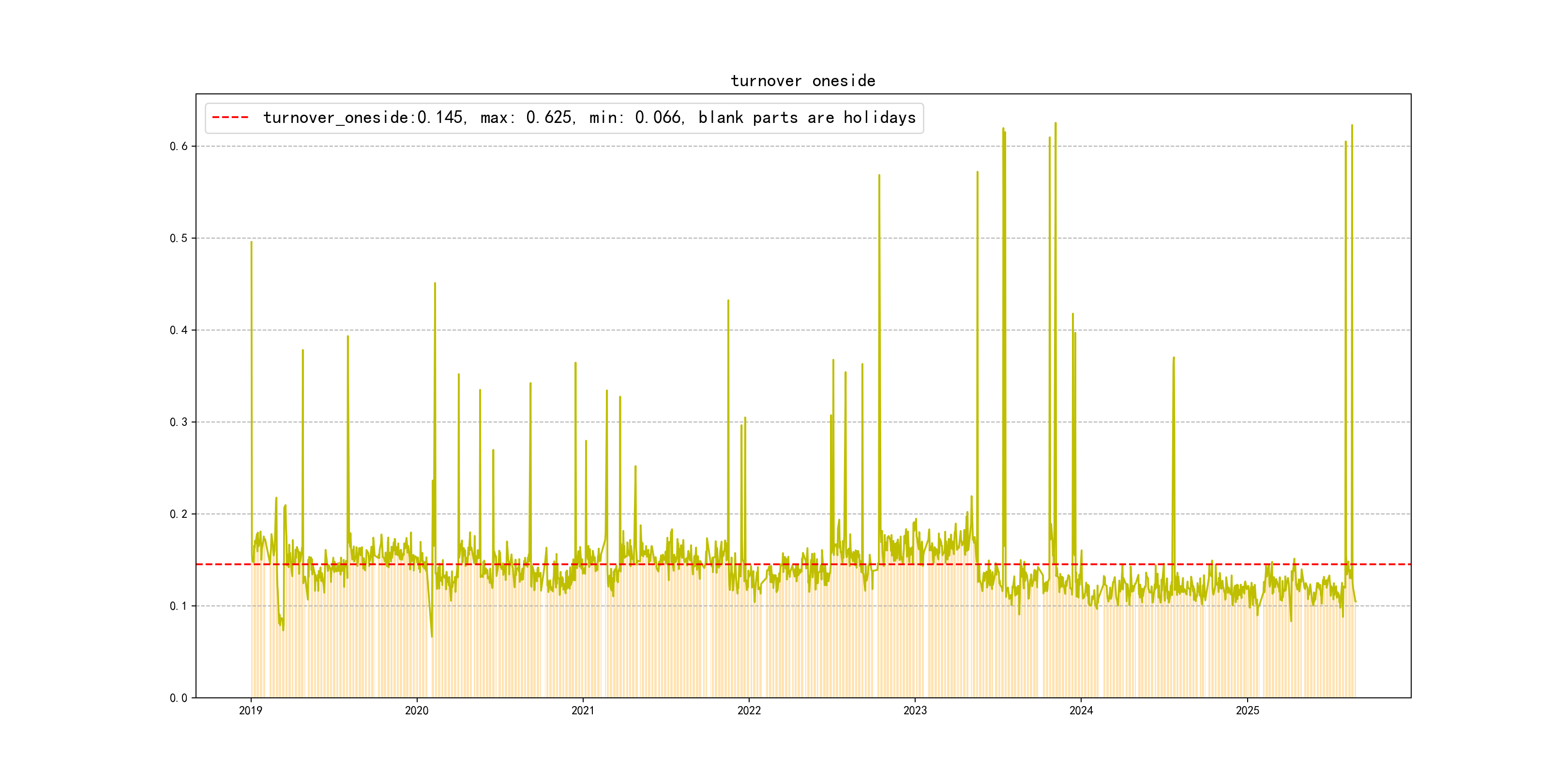The height and width of the screenshot is (784, 1568).
Task: Select the 2023 x-axis tick label
Action: (x=915, y=710)
